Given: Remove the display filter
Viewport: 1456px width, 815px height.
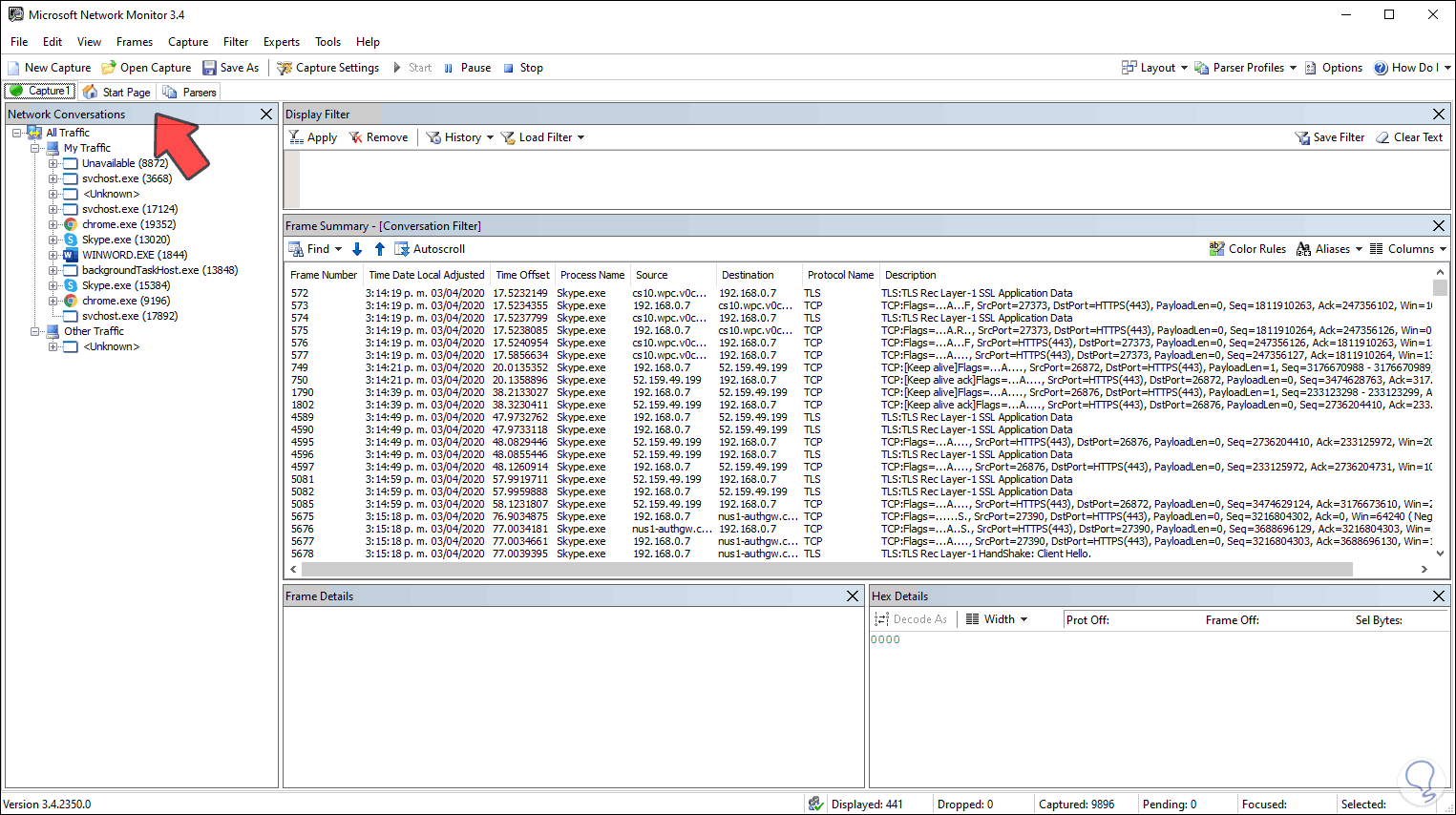Looking at the screenshot, I should coord(378,137).
